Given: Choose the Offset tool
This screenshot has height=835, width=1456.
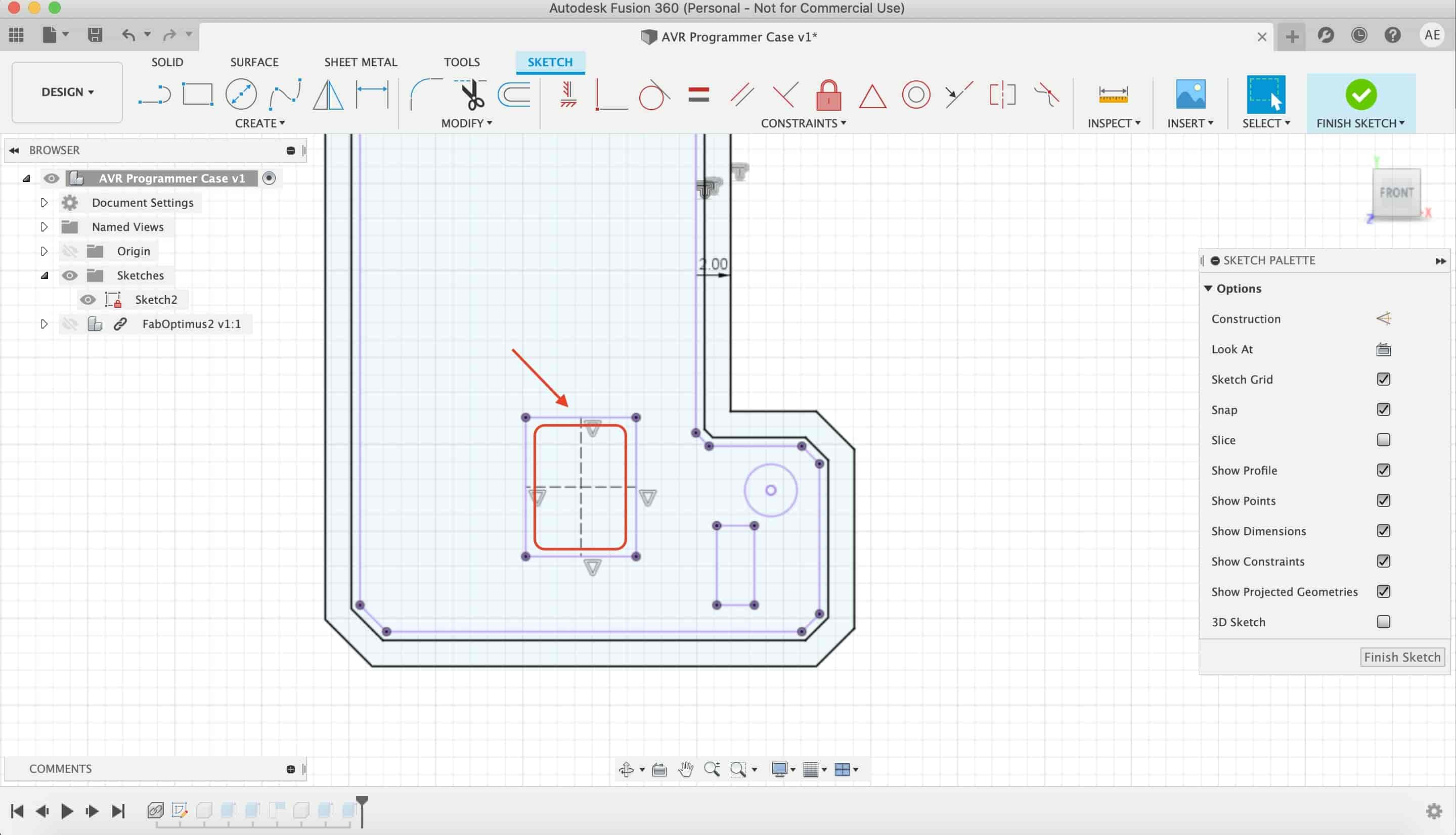Looking at the screenshot, I should click(514, 94).
